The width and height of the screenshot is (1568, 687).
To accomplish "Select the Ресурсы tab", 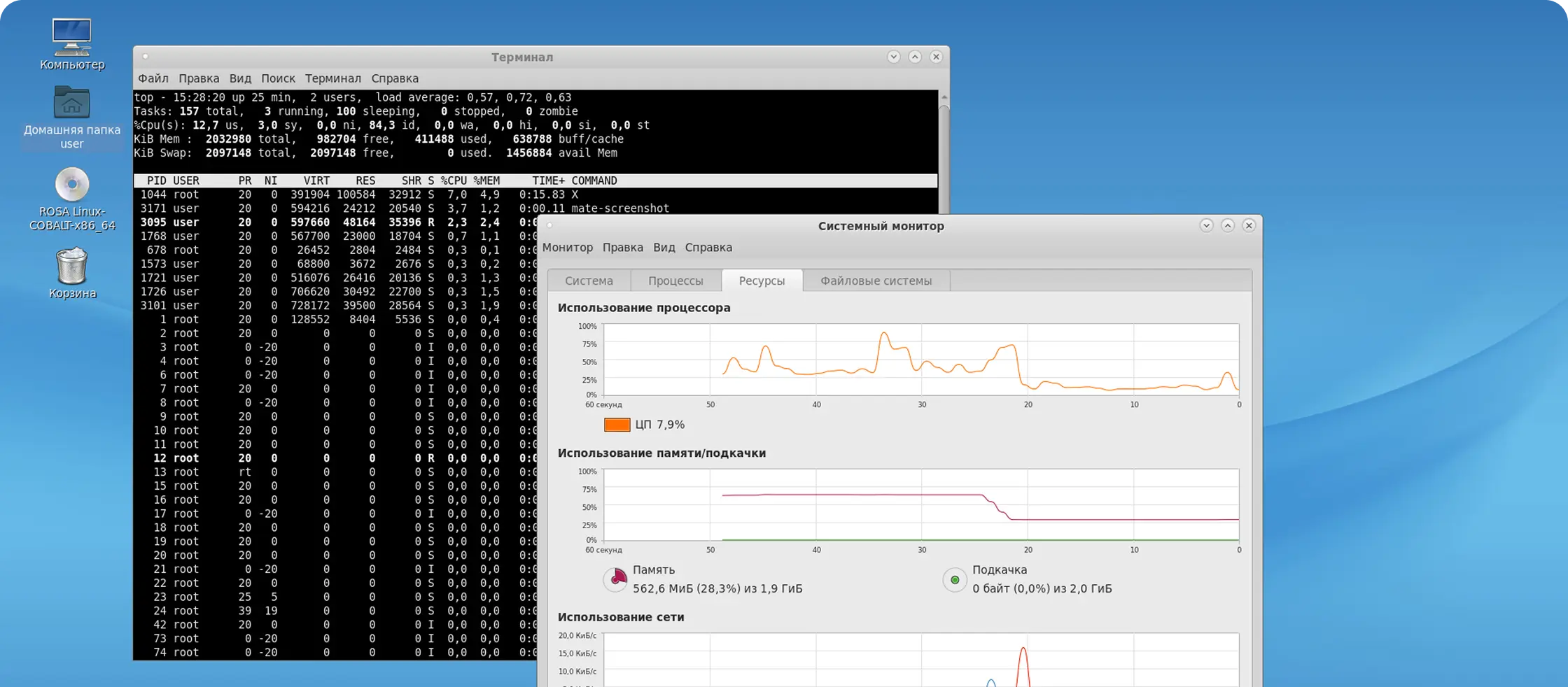I will click(x=762, y=281).
